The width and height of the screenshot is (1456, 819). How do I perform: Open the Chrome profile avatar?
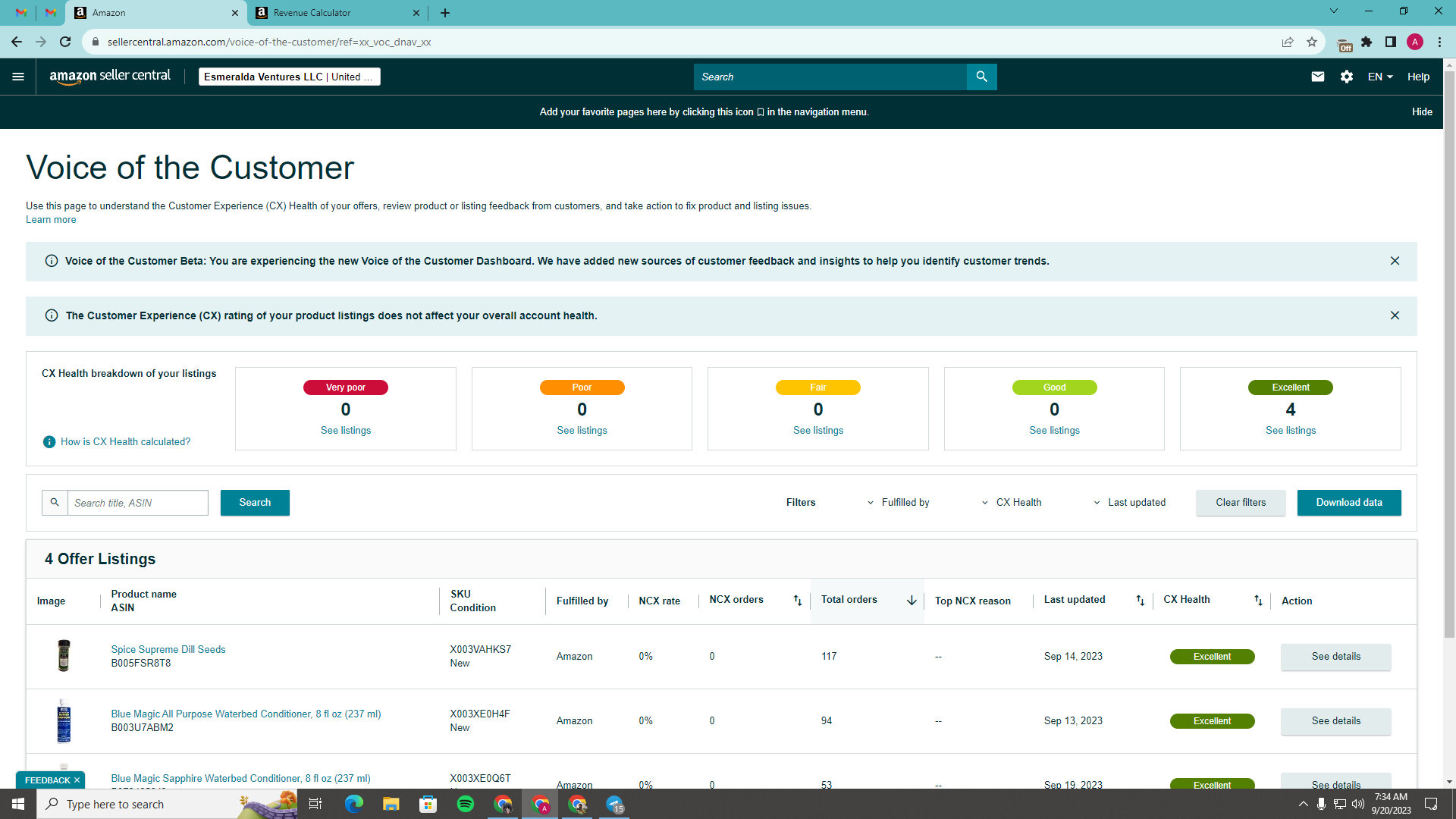pos(1415,42)
